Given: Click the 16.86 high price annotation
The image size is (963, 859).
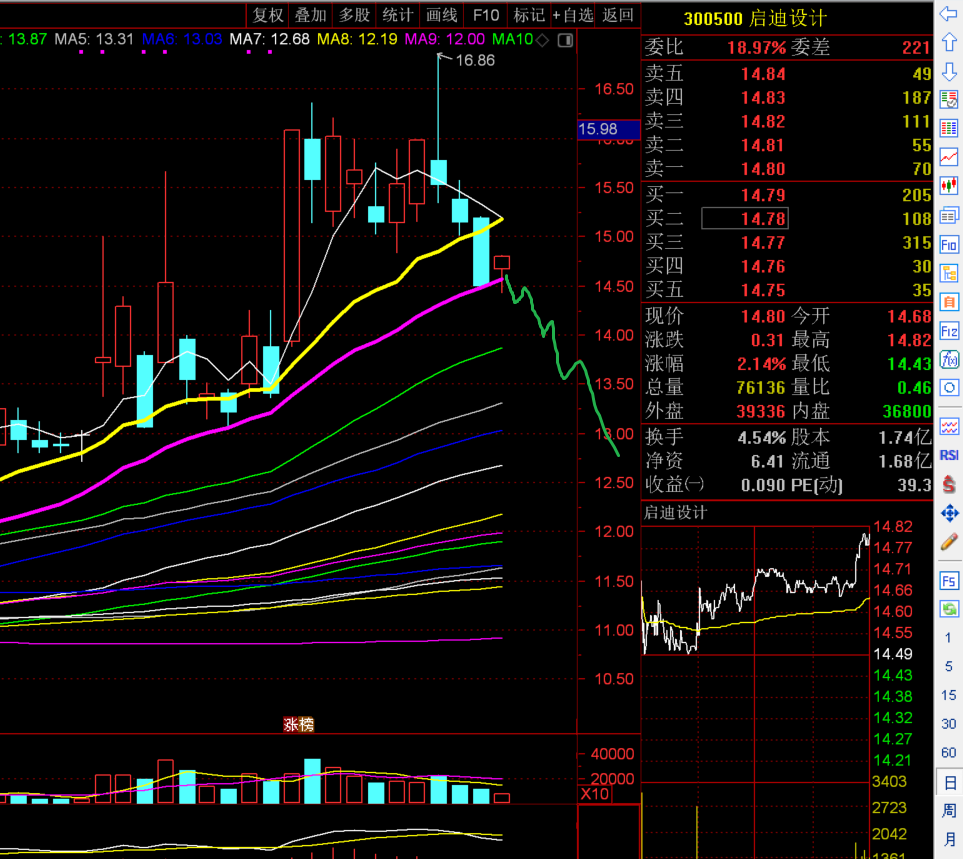Looking at the screenshot, I should (x=475, y=60).
